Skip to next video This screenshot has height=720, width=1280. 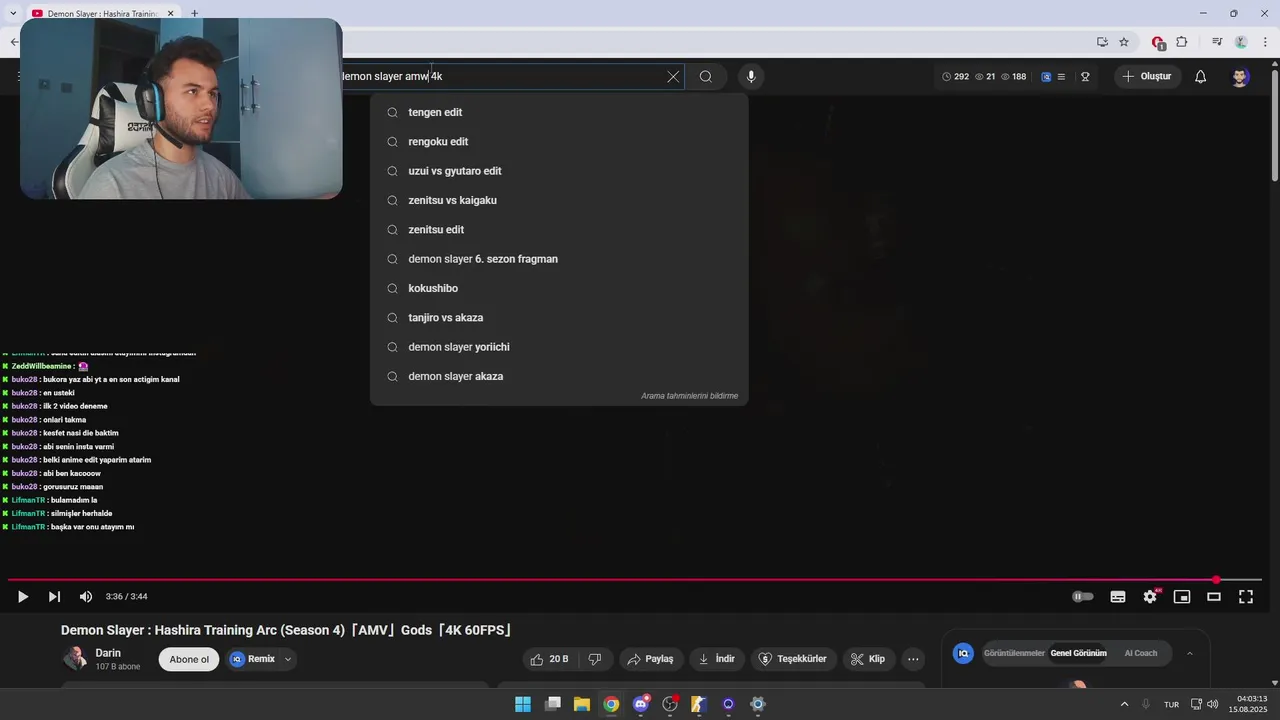pos(54,596)
